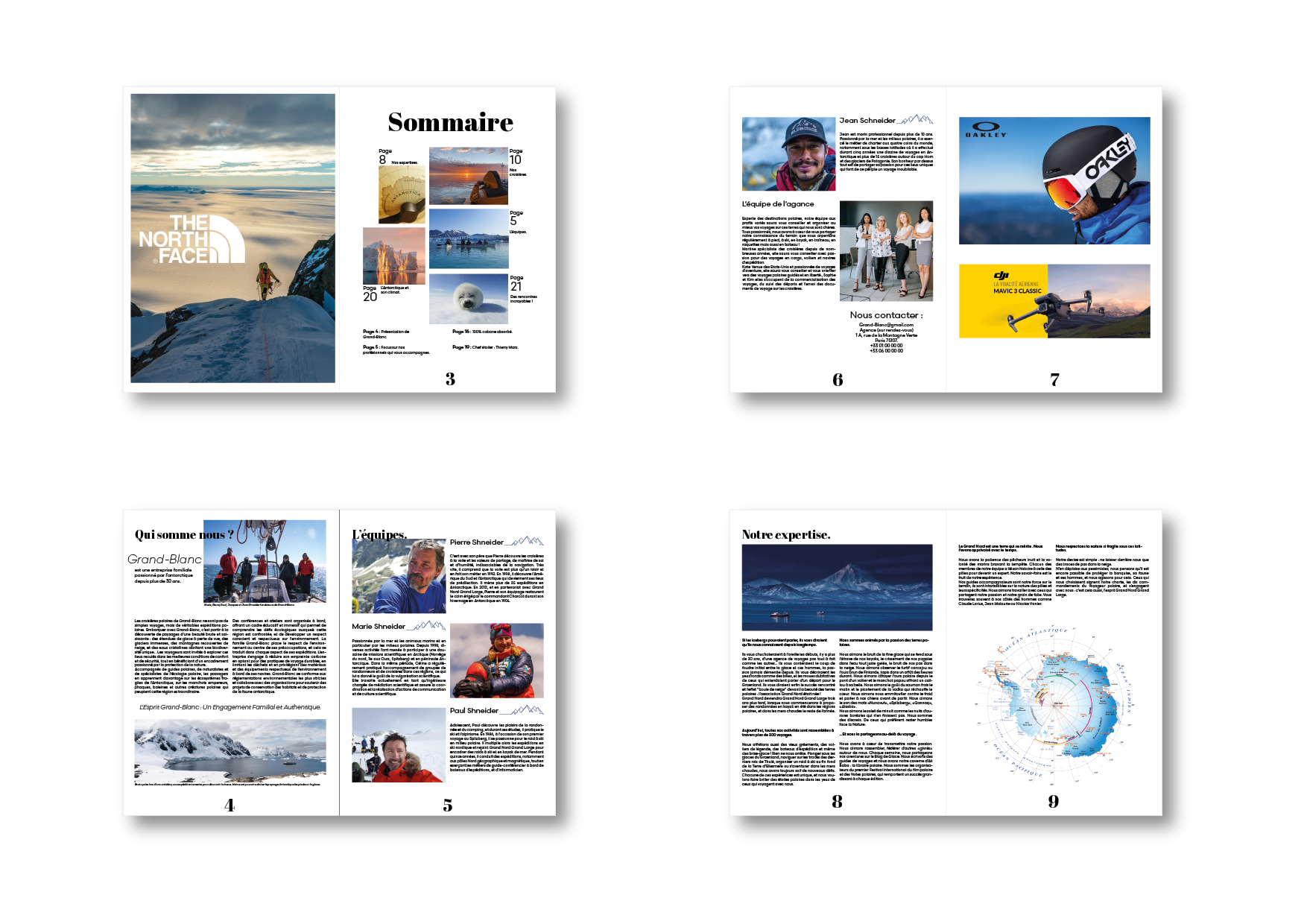Click the 'Marie Shneider' name heading
The height and width of the screenshot is (924, 1307).
click(379, 627)
